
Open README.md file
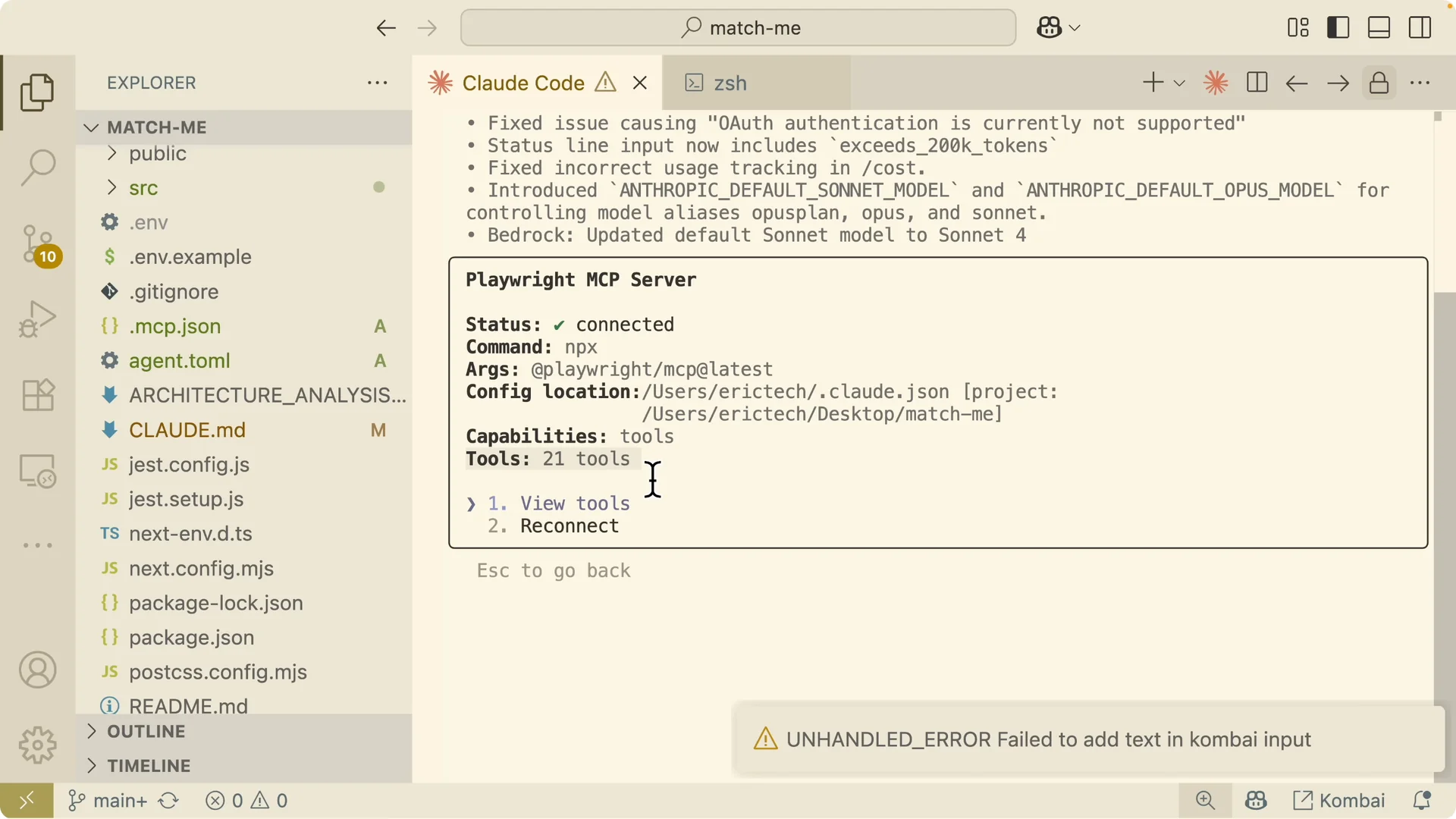[x=244, y=705]
